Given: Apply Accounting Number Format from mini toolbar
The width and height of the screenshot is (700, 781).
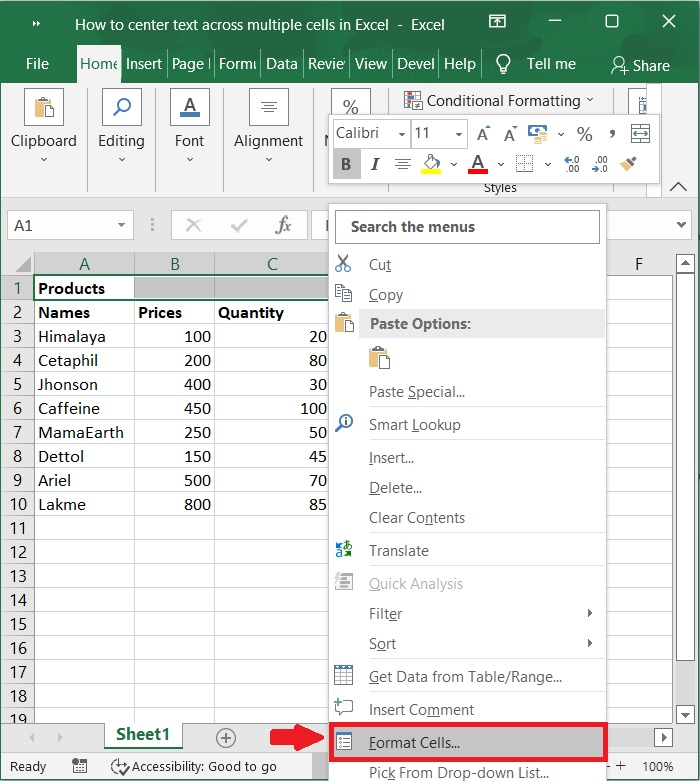Looking at the screenshot, I should coord(538,133).
